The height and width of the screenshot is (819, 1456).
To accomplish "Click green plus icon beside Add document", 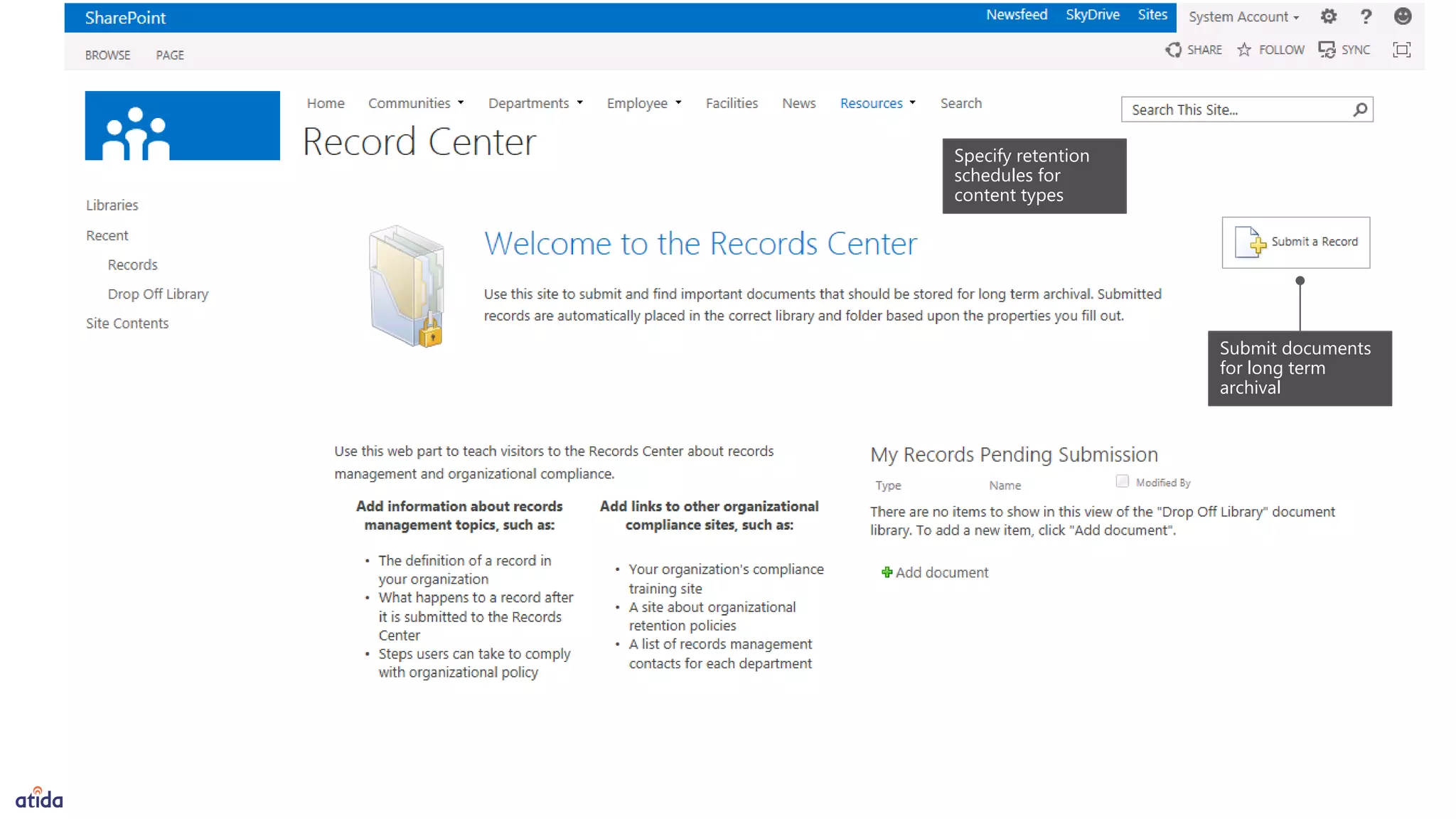I will 887,572.
